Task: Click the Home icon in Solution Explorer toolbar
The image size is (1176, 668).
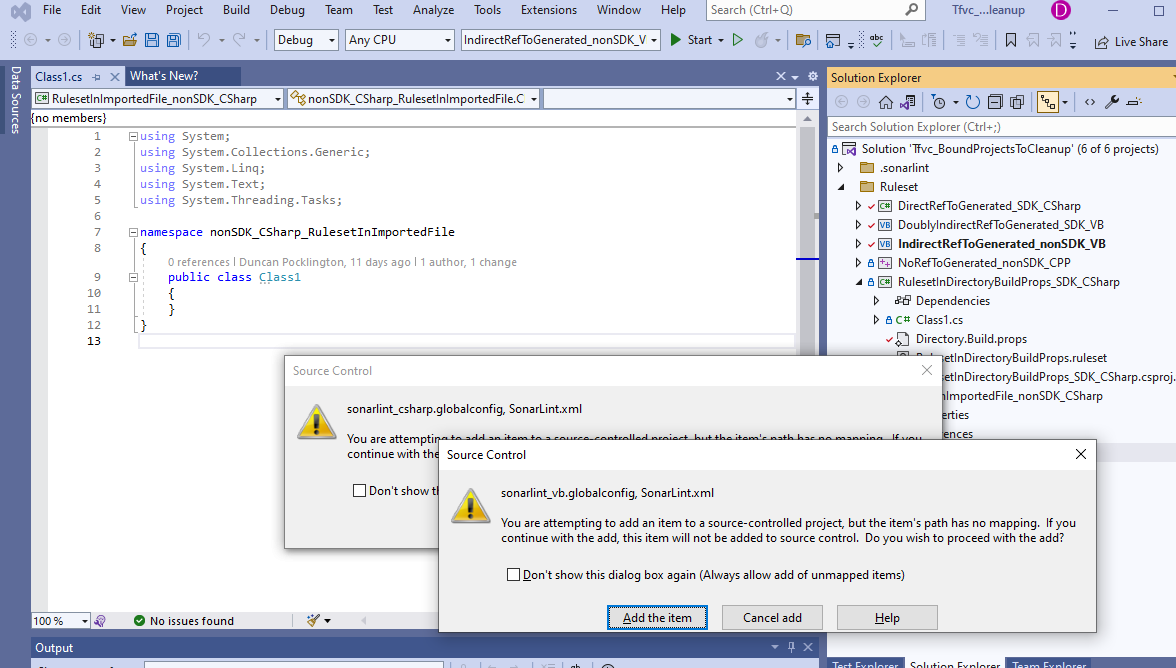Action: (x=884, y=101)
